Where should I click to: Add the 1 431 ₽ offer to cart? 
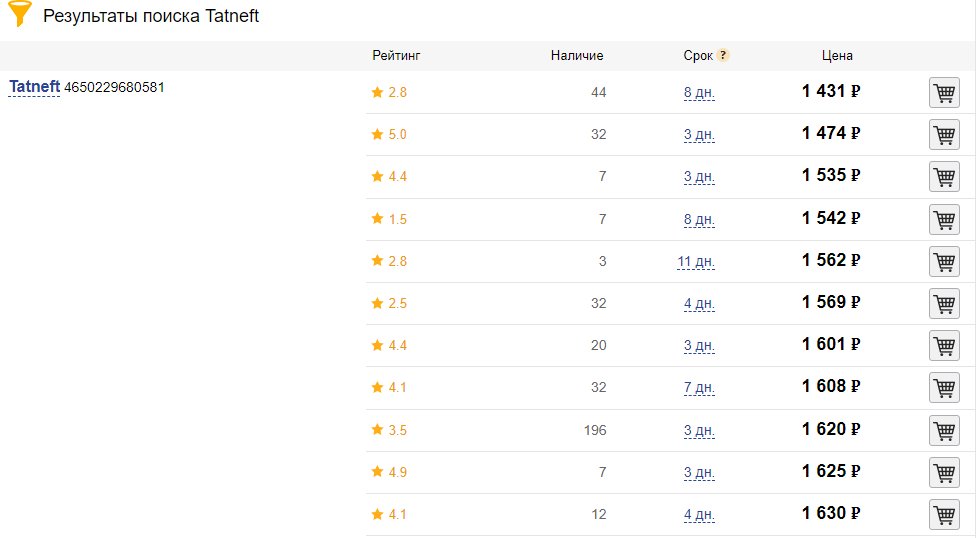(x=944, y=93)
